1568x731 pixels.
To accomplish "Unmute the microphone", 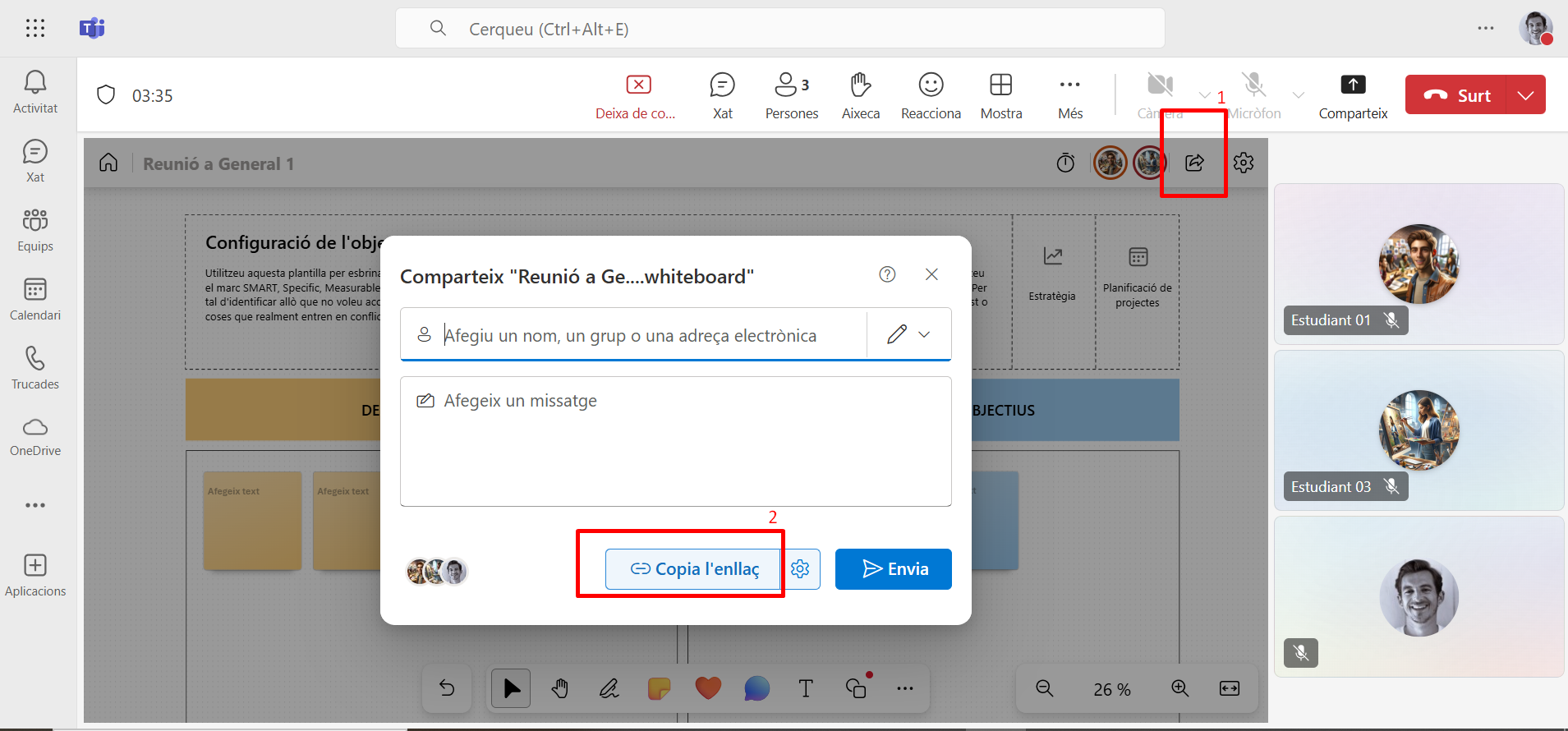I will tap(1253, 85).
